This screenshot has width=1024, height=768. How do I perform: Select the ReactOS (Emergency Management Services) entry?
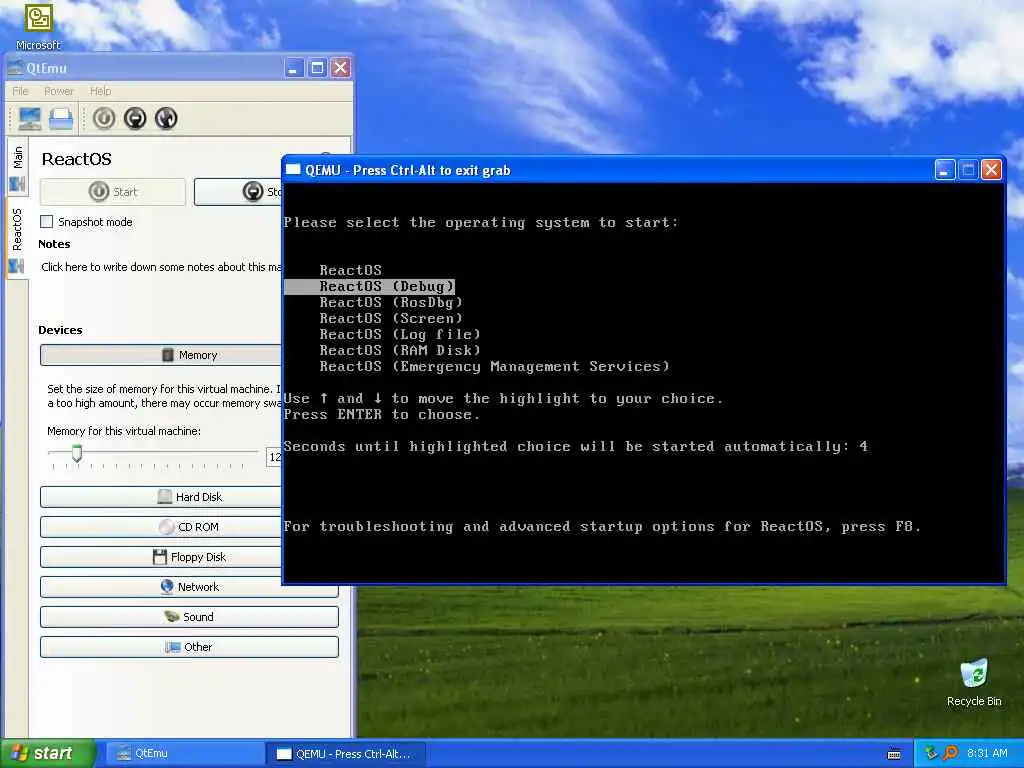coord(494,366)
